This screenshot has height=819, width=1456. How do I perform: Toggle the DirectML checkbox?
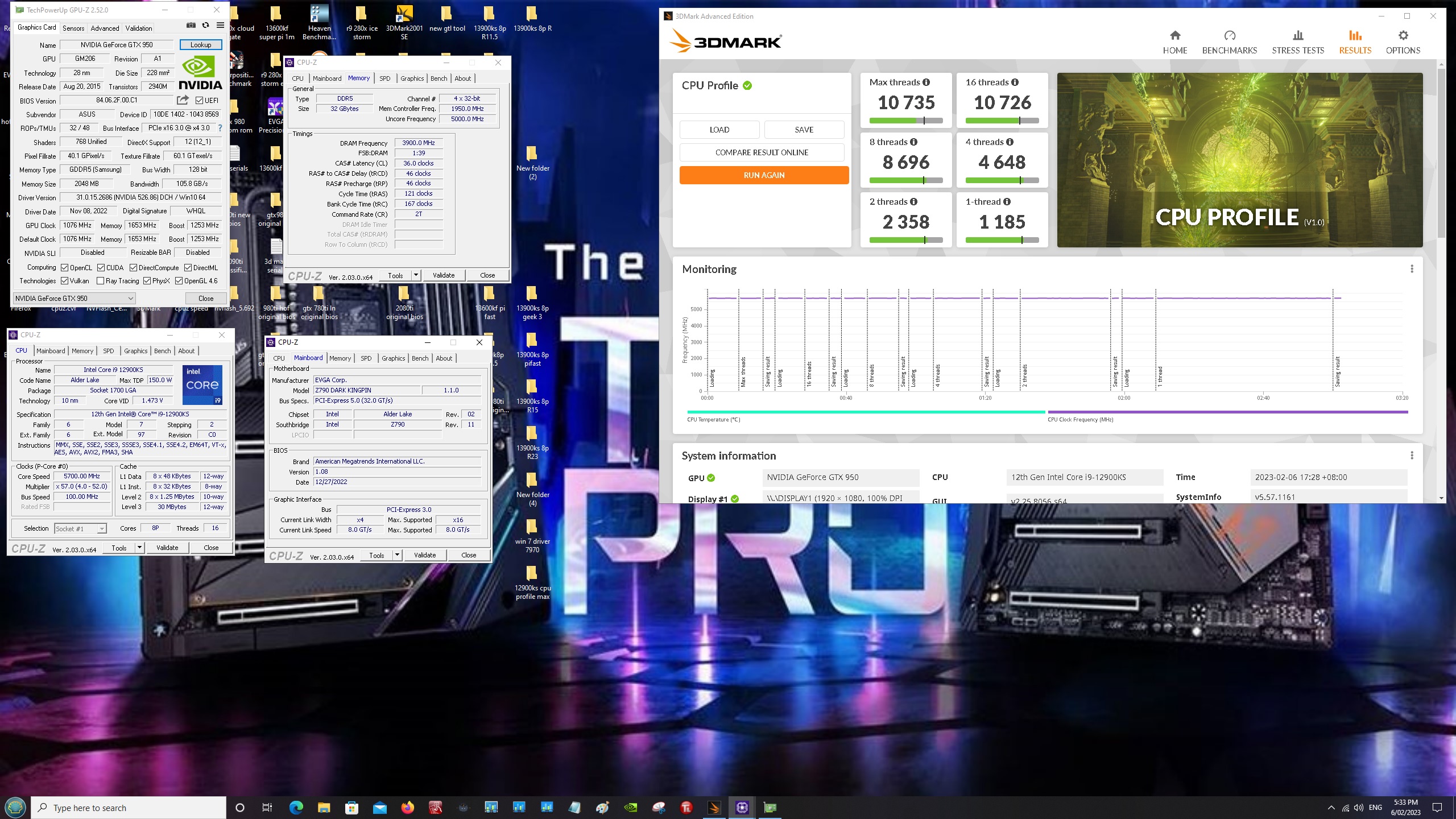tap(188, 268)
